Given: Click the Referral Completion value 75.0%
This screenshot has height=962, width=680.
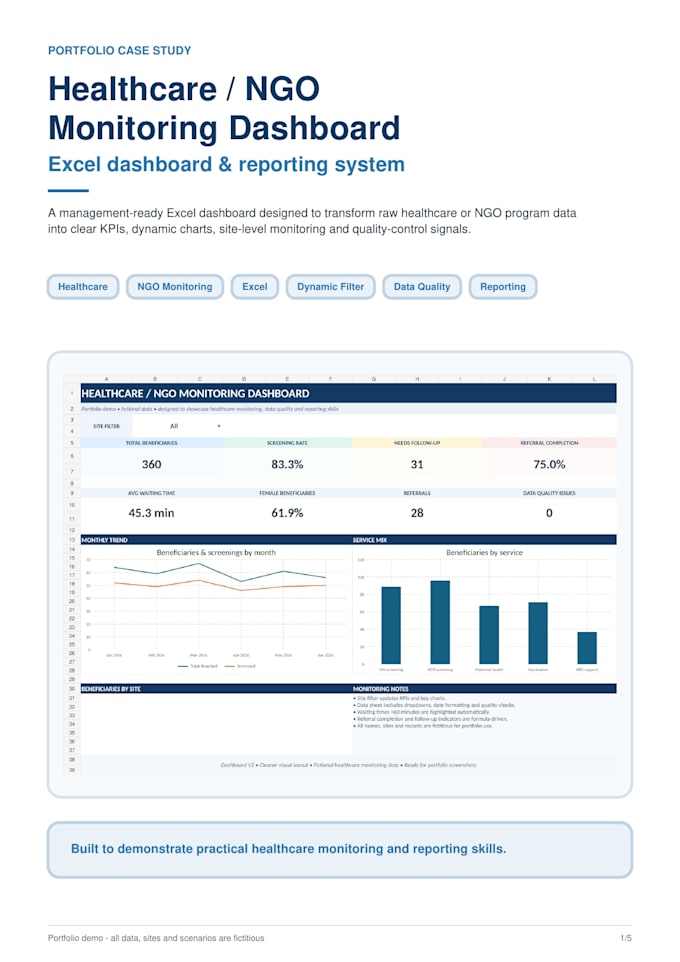Looking at the screenshot, I should (x=549, y=464).
